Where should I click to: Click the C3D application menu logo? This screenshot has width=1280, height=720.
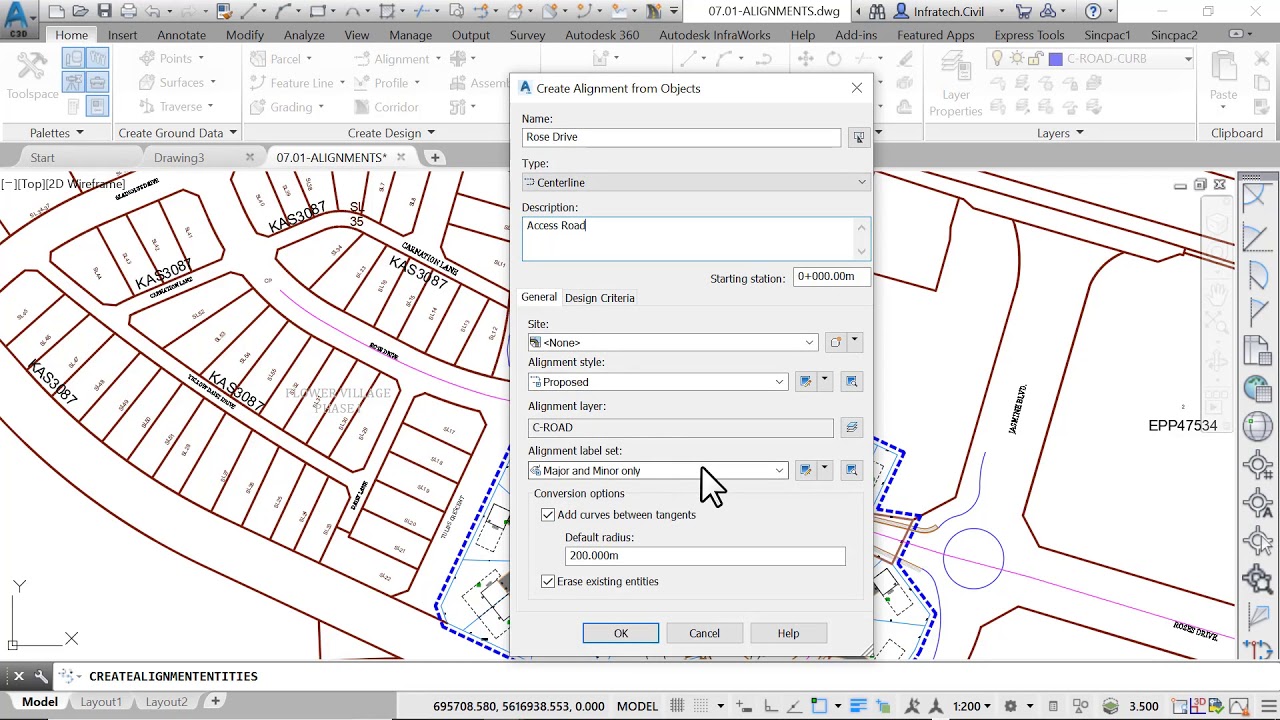click(17, 19)
